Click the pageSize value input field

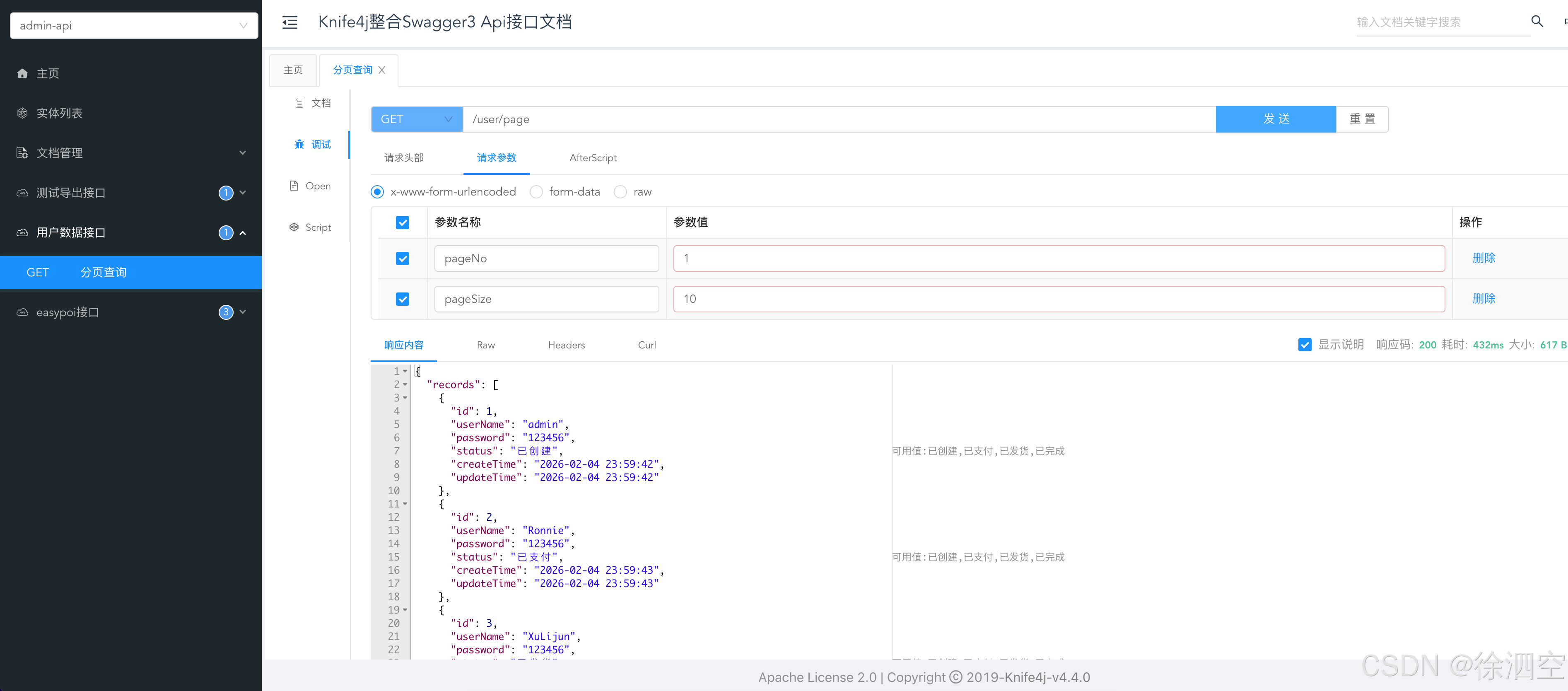(1059, 299)
